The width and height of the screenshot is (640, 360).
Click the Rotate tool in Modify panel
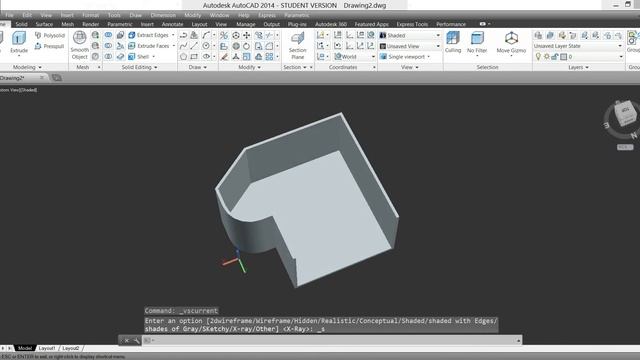[247, 46]
